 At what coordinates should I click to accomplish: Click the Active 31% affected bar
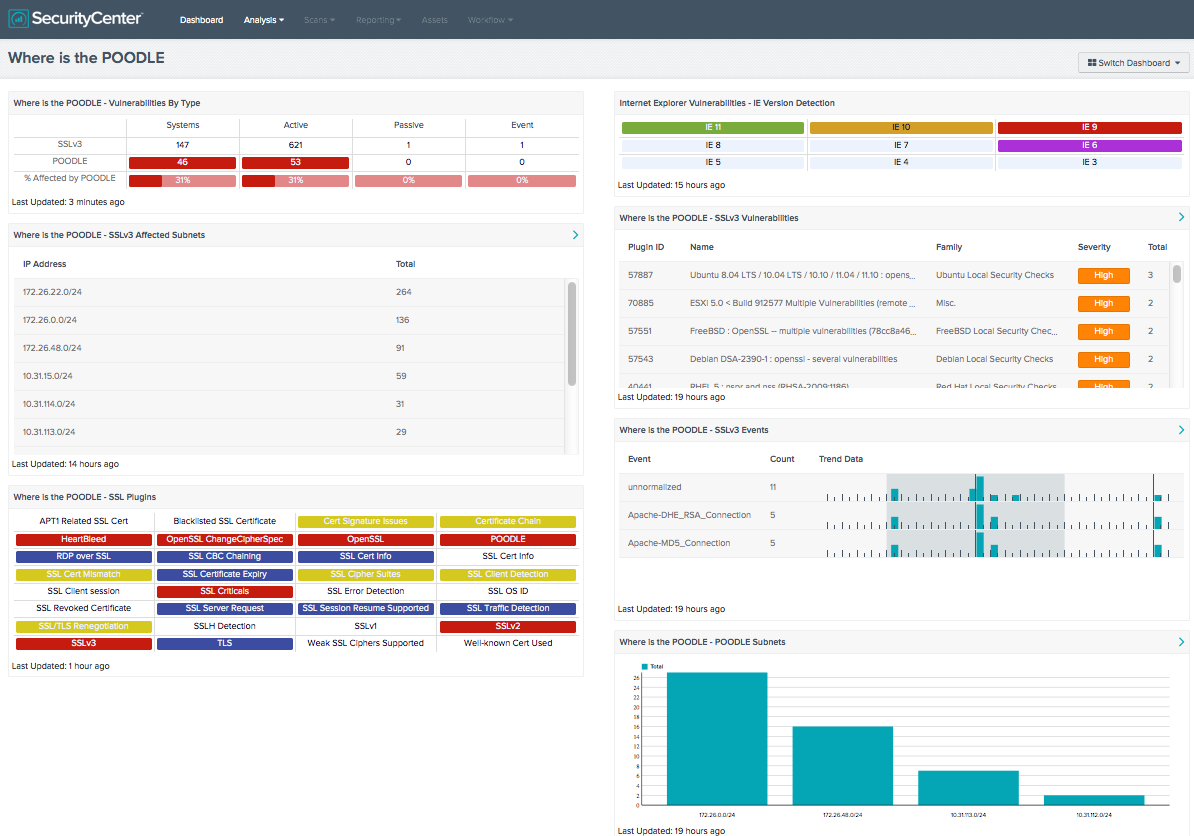click(x=295, y=181)
